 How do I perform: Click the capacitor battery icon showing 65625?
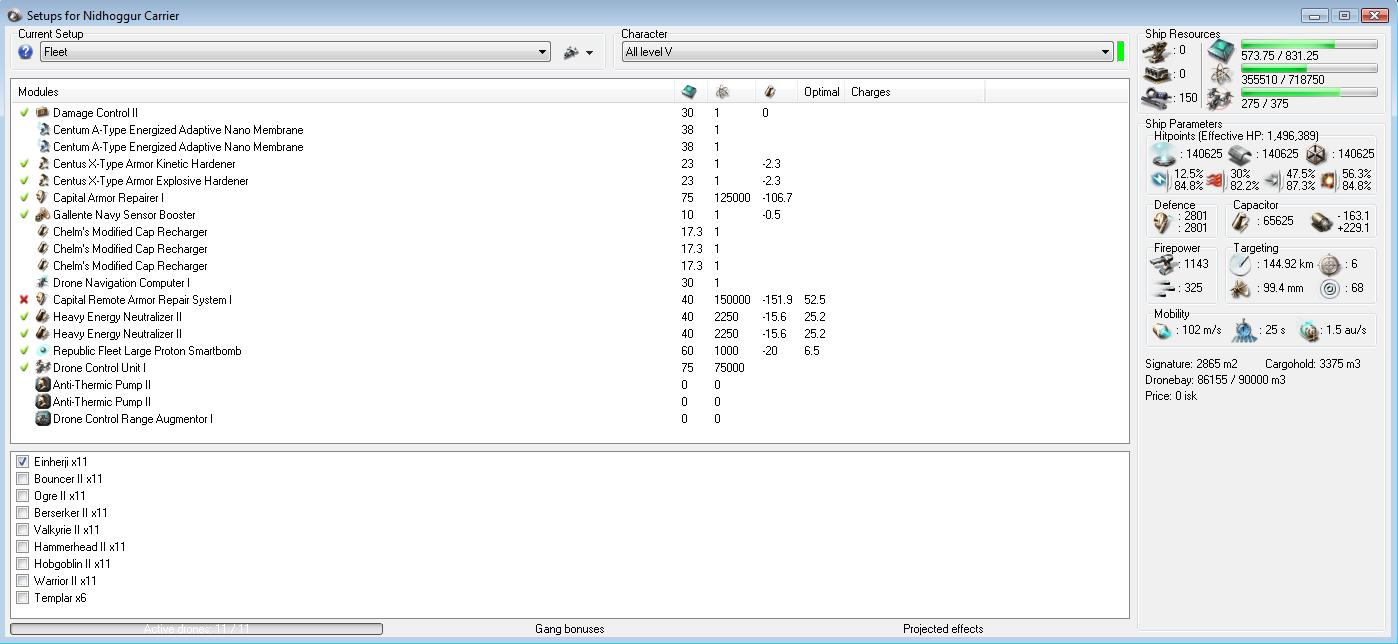[1242, 222]
